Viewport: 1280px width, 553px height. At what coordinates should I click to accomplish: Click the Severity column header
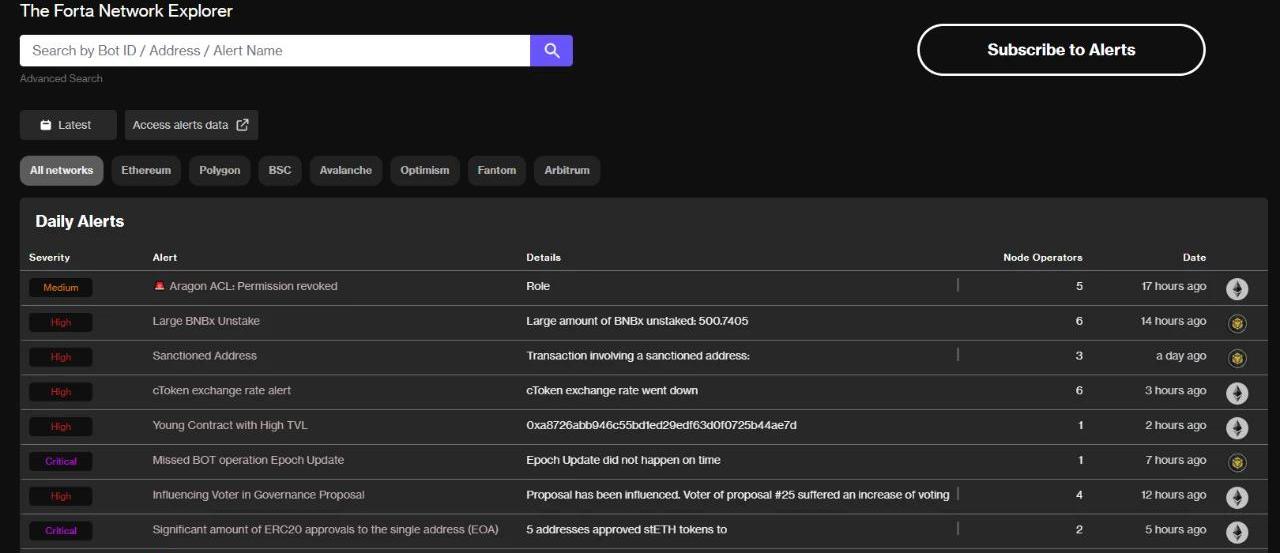coord(50,257)
